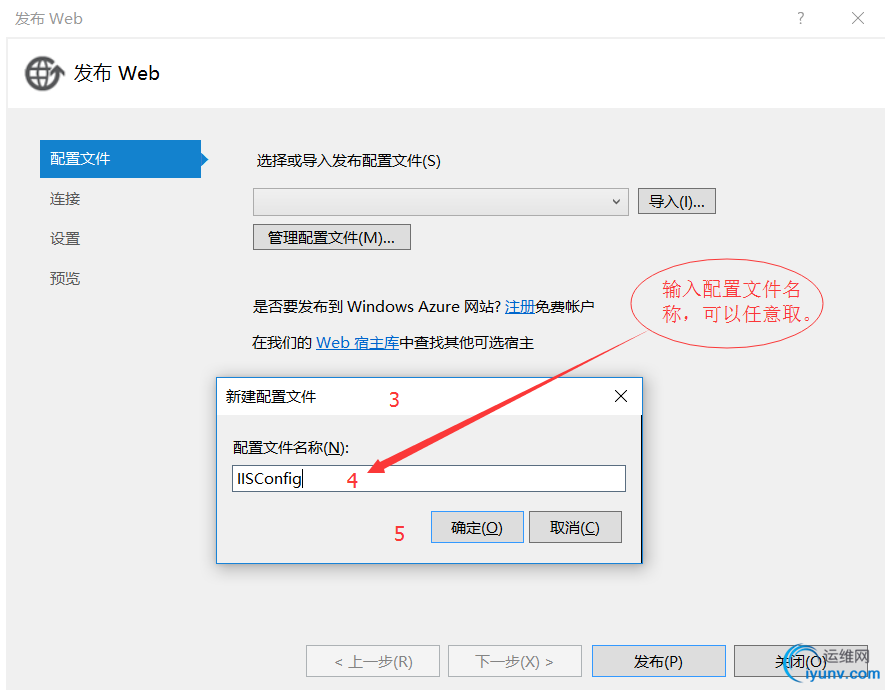Image resolution: width=886 pixels, height=690 pixels.
Task: Click the disabled 上一步(R) button
Action: pos(373,661)
